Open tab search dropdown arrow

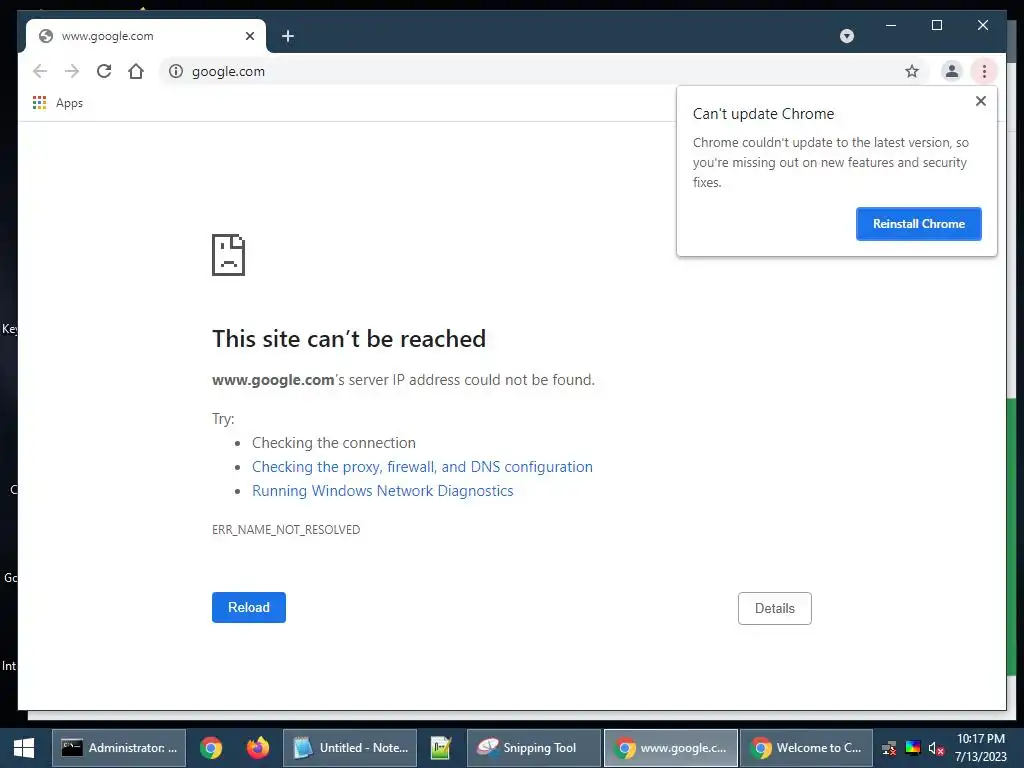point(846,36)
